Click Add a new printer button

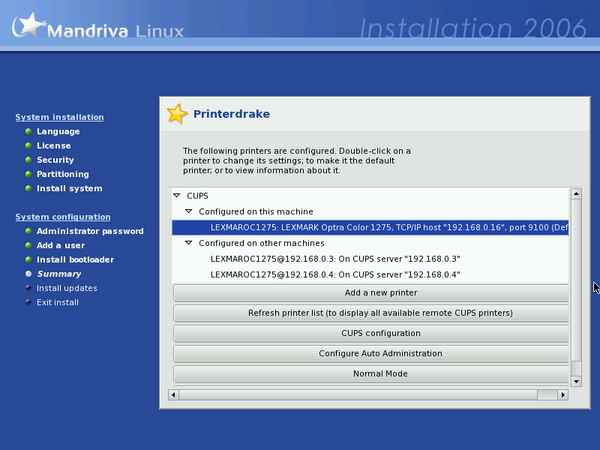[x=371, y=293]
